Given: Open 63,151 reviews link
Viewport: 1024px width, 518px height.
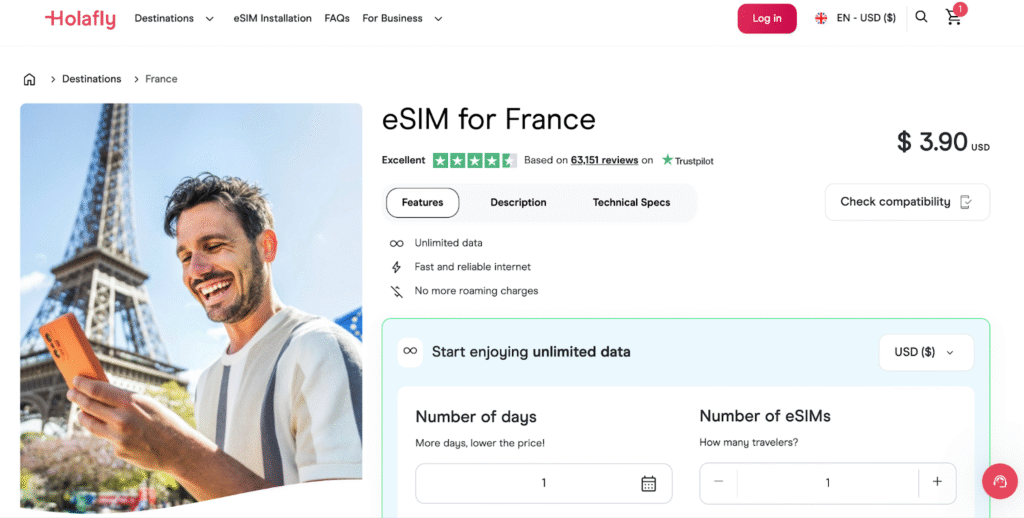Looking at the screenshot, I should pos(604,160).
